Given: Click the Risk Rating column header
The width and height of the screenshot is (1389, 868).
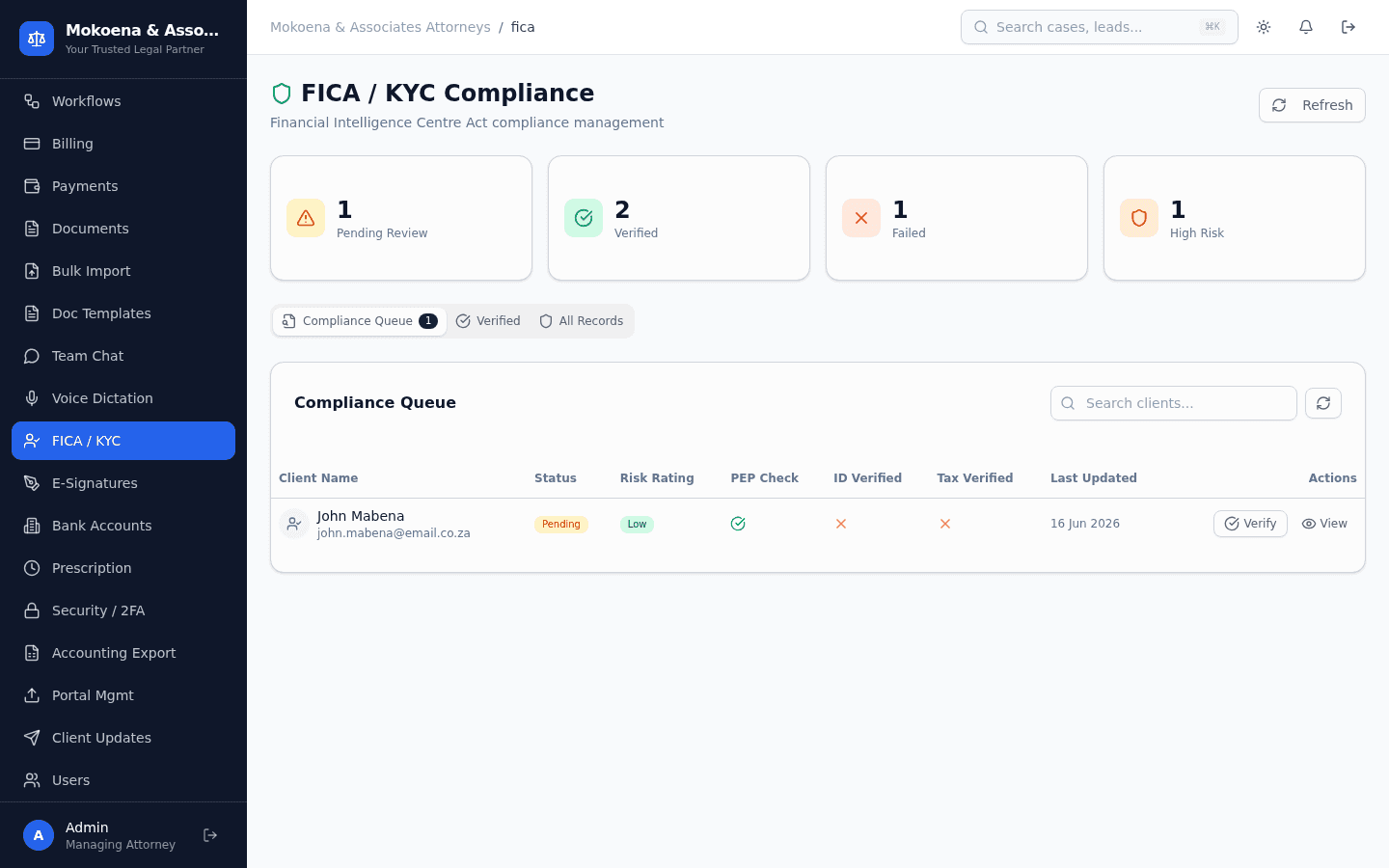Looking at the screenshot, I should pos(657,478).
